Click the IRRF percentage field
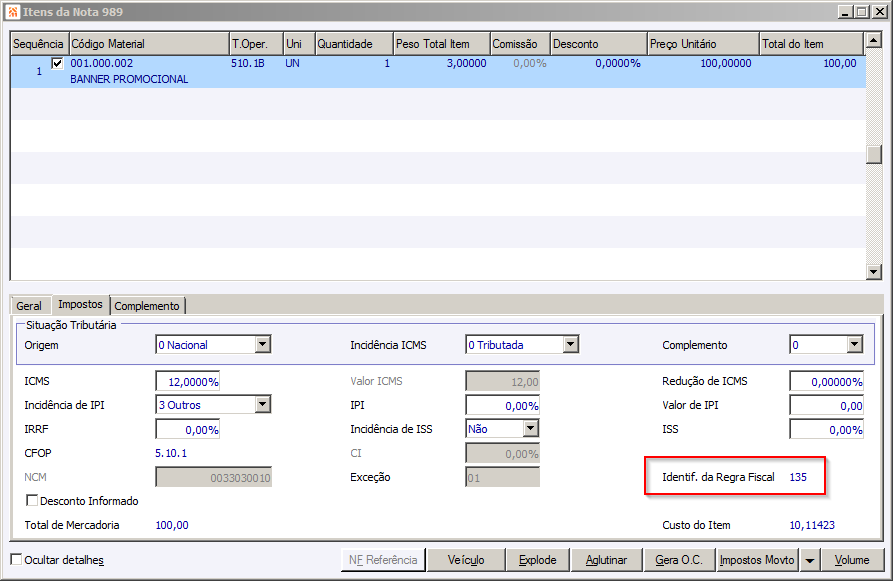893x581 pixels. (x=188, y=429)
